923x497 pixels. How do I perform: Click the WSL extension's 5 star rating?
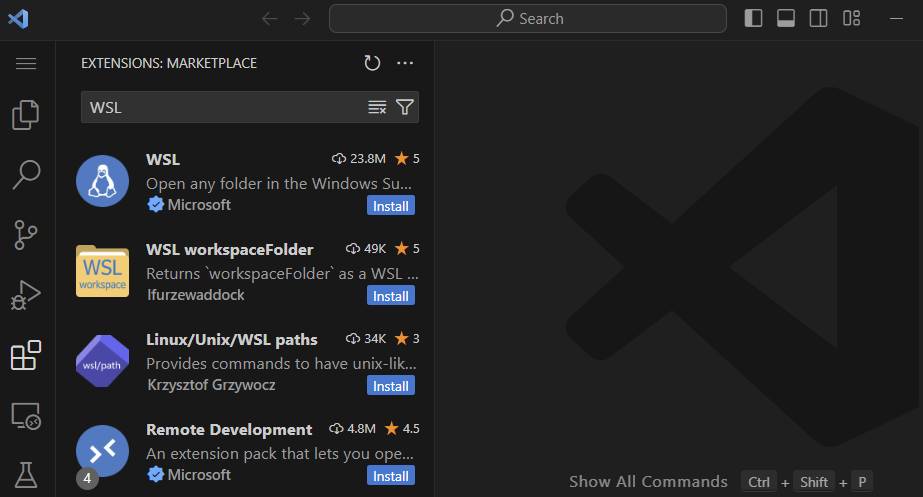click(407, 158)
